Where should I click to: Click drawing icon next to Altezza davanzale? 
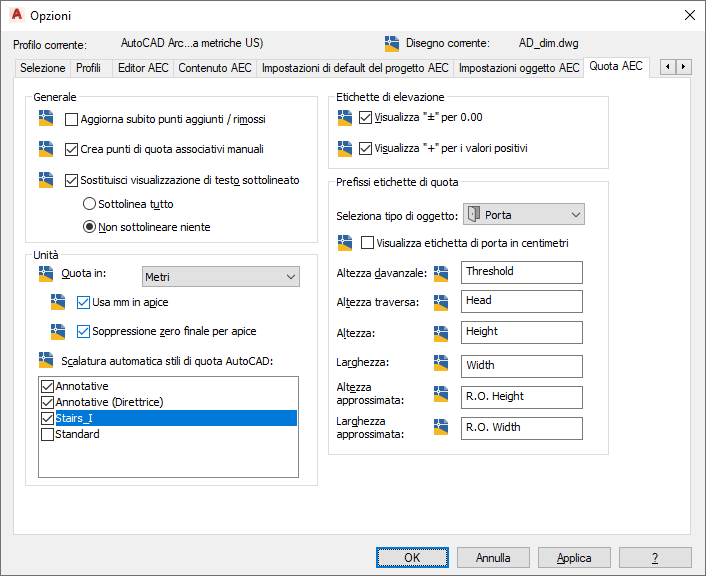point(441,274)
